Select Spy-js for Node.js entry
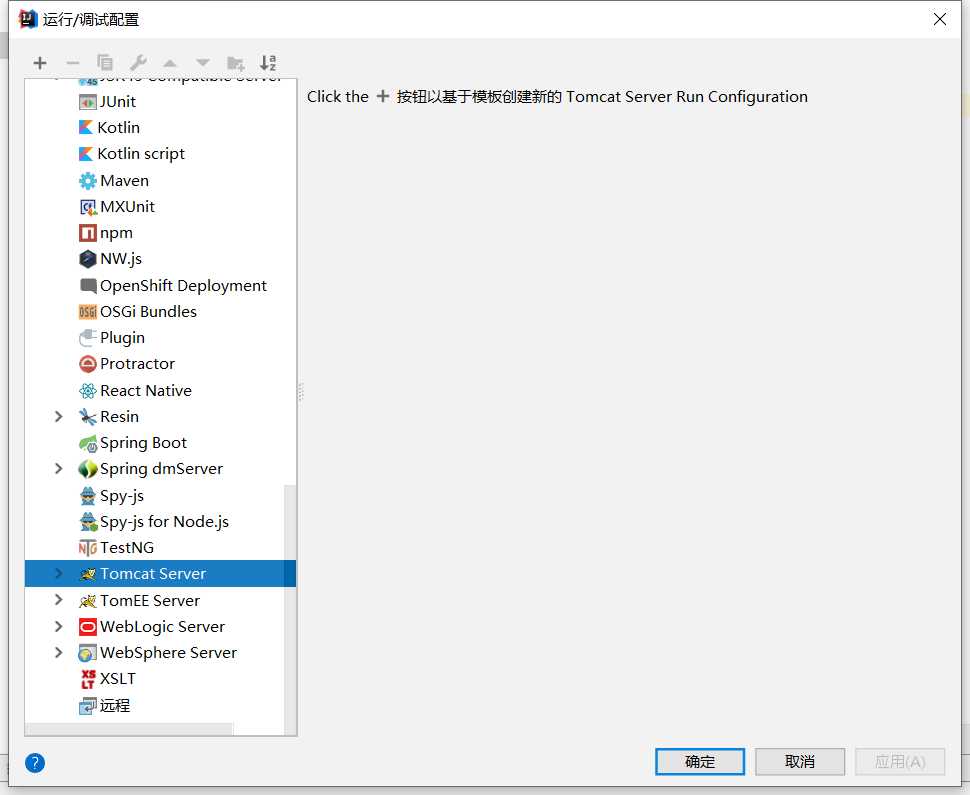Image resolution: width=970 pixels, height=795 pixels. [x=165, y=522]
